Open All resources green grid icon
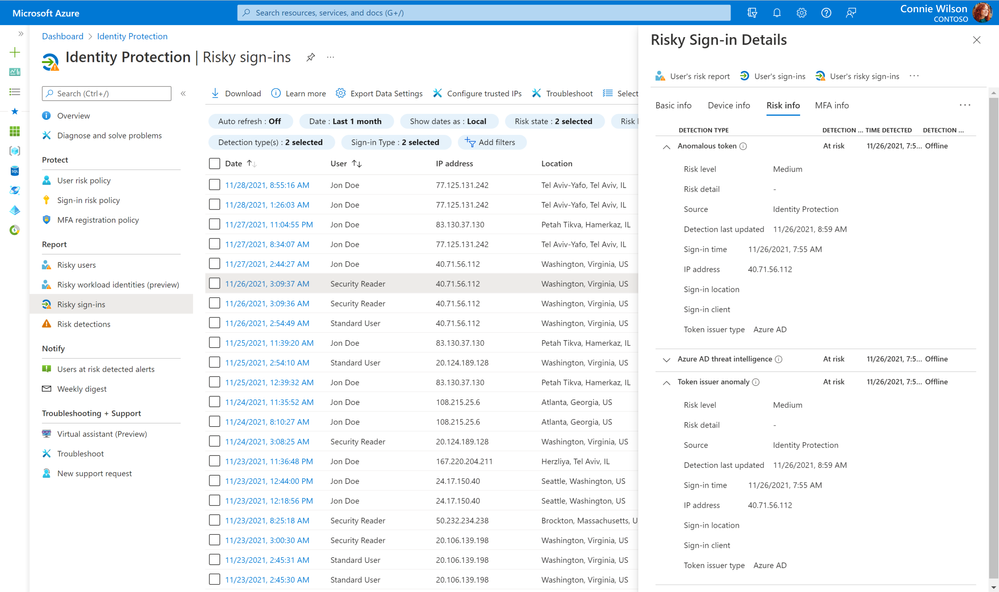 point(15,131)
